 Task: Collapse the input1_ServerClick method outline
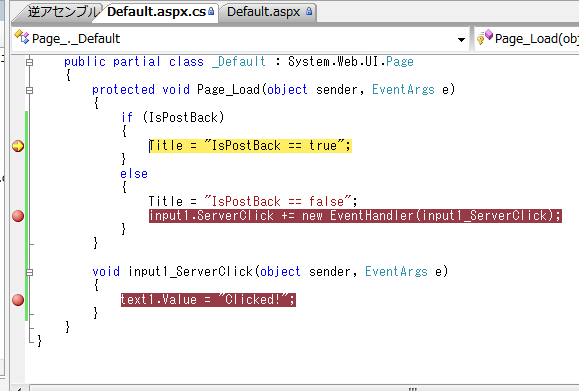coord(30,272)
